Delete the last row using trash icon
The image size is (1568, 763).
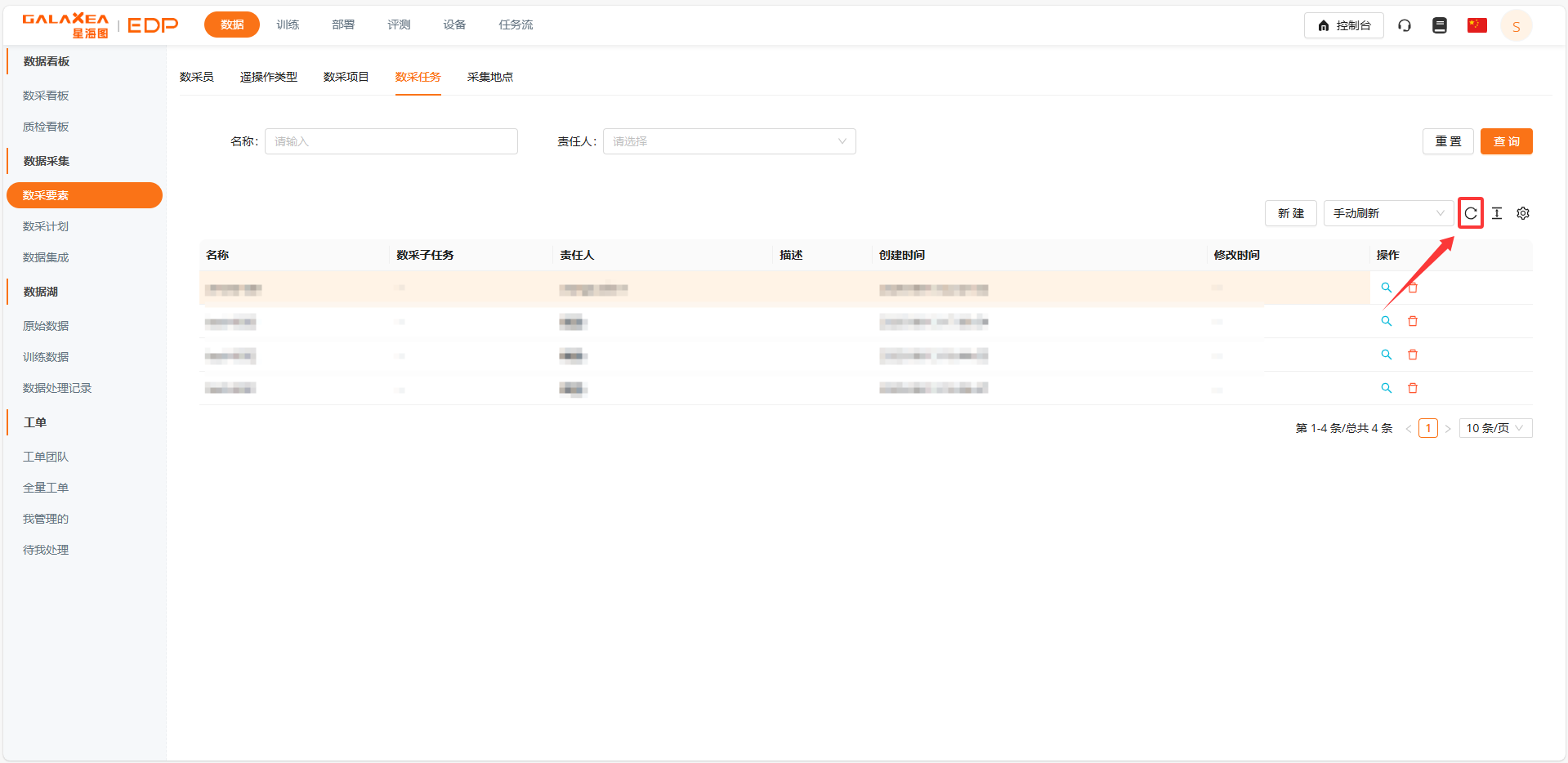click(x=1412, y=388)
